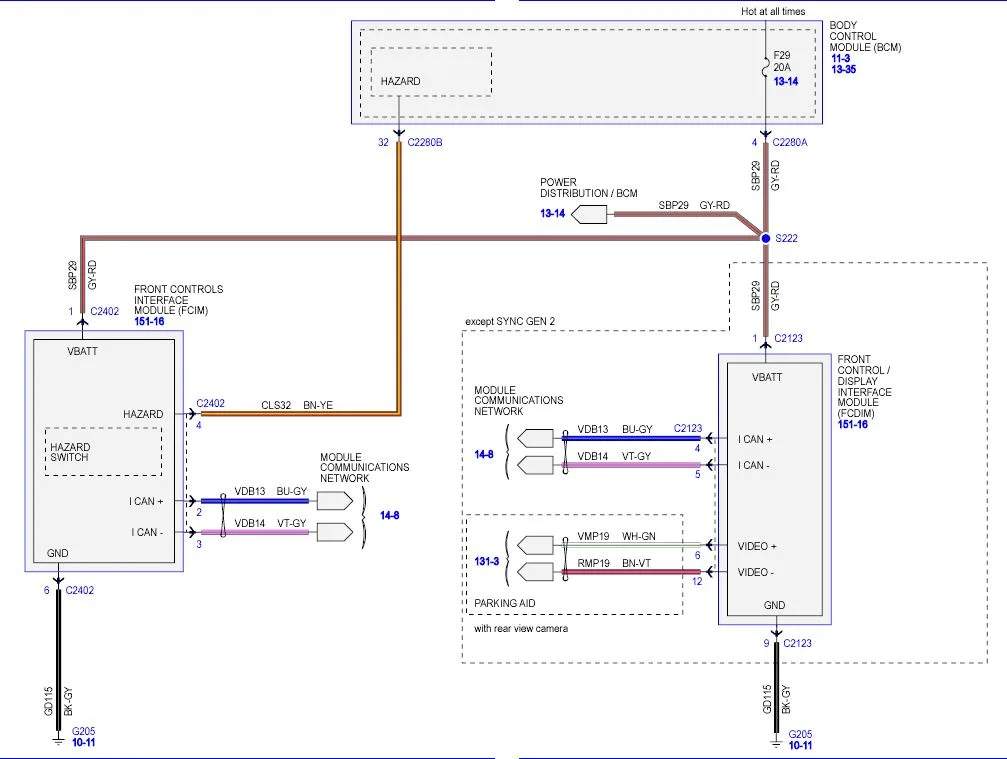Click the HAZARD box inside BCM
The height and width of the screenshot is (759, 1007).
431,72
